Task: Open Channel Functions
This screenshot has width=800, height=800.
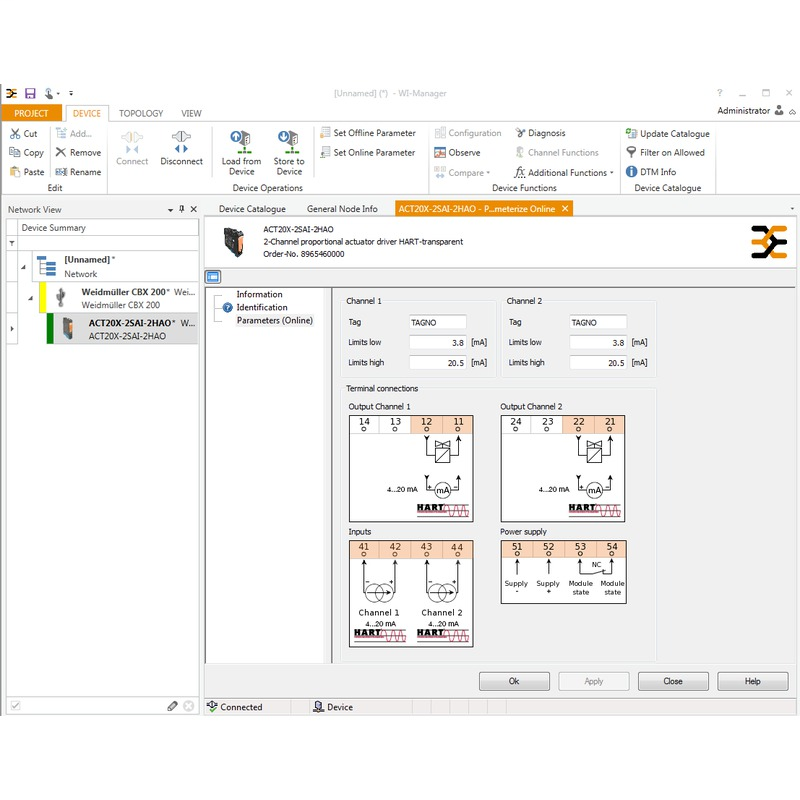Action: tap(557, 153)
